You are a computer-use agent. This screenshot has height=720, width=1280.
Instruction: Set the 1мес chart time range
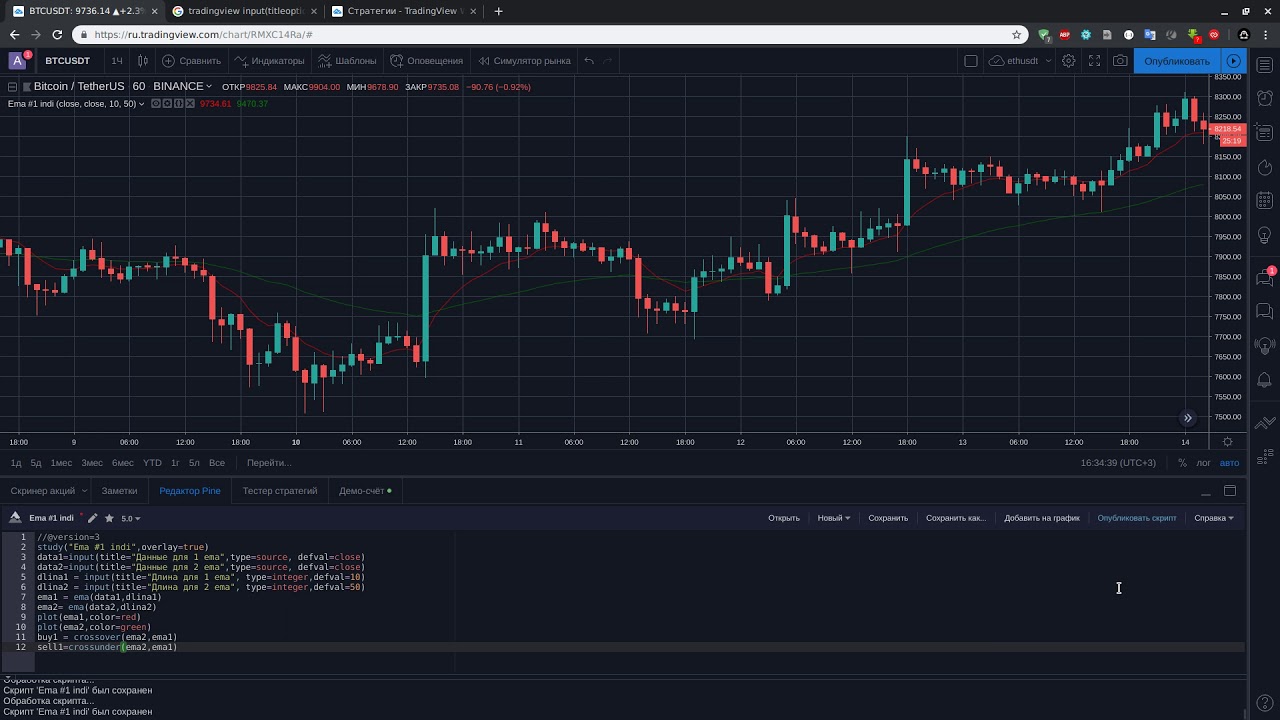[x=62, y=463]
